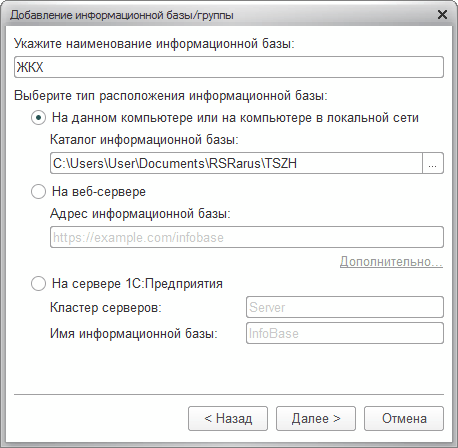
Task: Go back with the Назад button
Action: click(228, 418)
